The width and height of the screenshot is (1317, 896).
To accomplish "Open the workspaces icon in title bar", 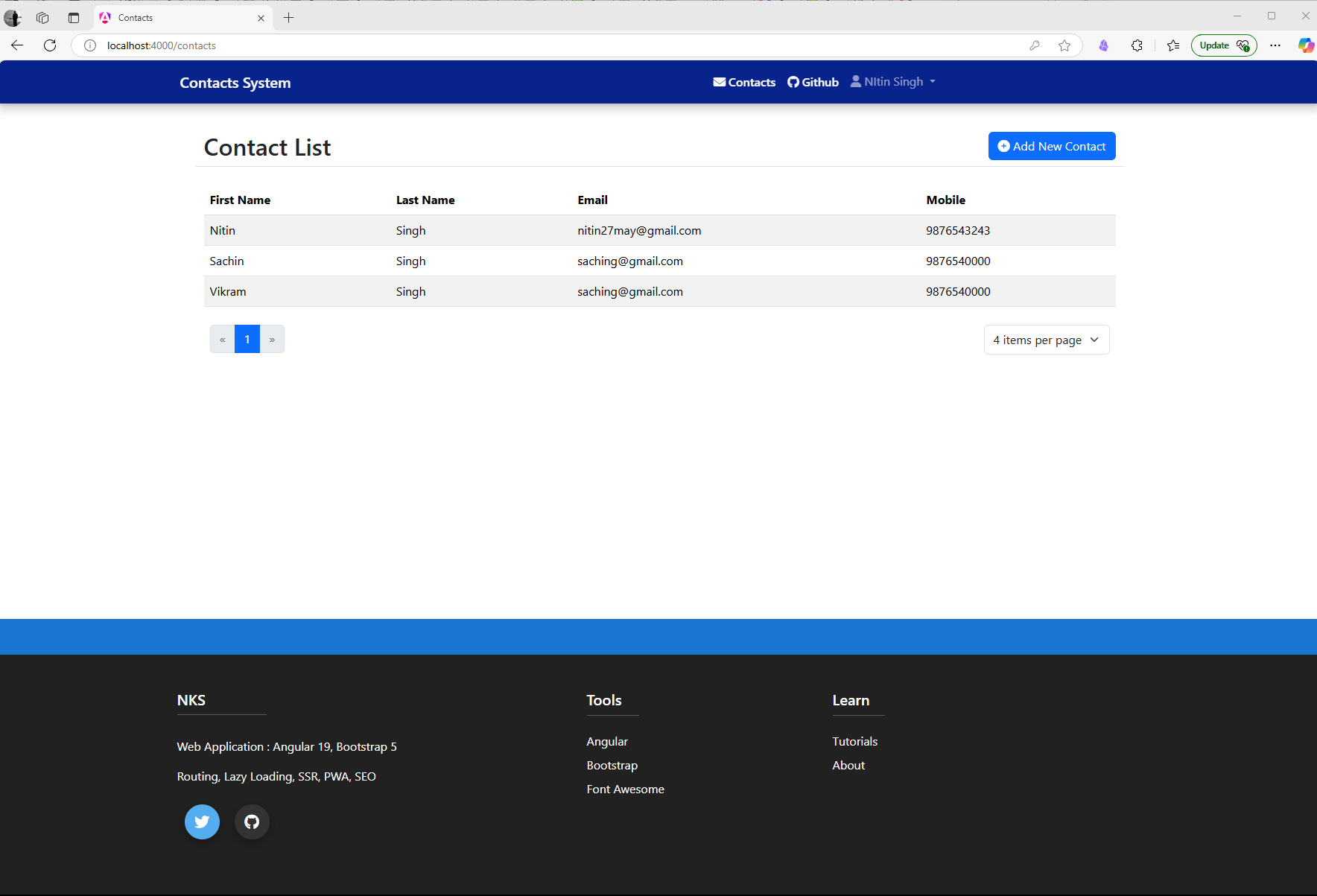I will click(x=42, y=17).
